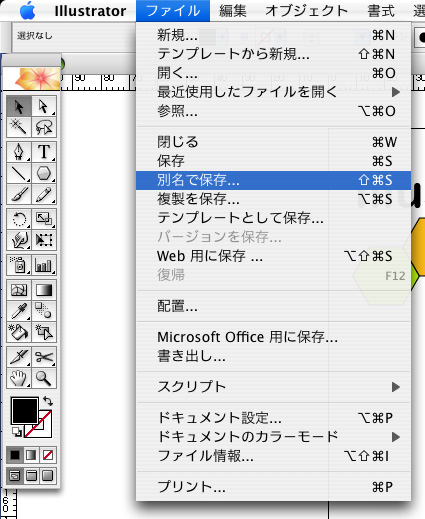
Task: Choose プリント... menu item
Action: point(273,487)
